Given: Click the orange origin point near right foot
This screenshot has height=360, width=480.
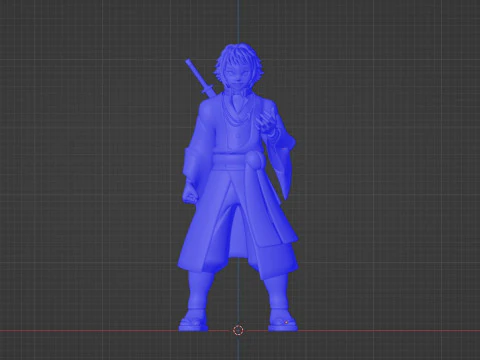Looking at the screenshot, I should click(286, 322).
